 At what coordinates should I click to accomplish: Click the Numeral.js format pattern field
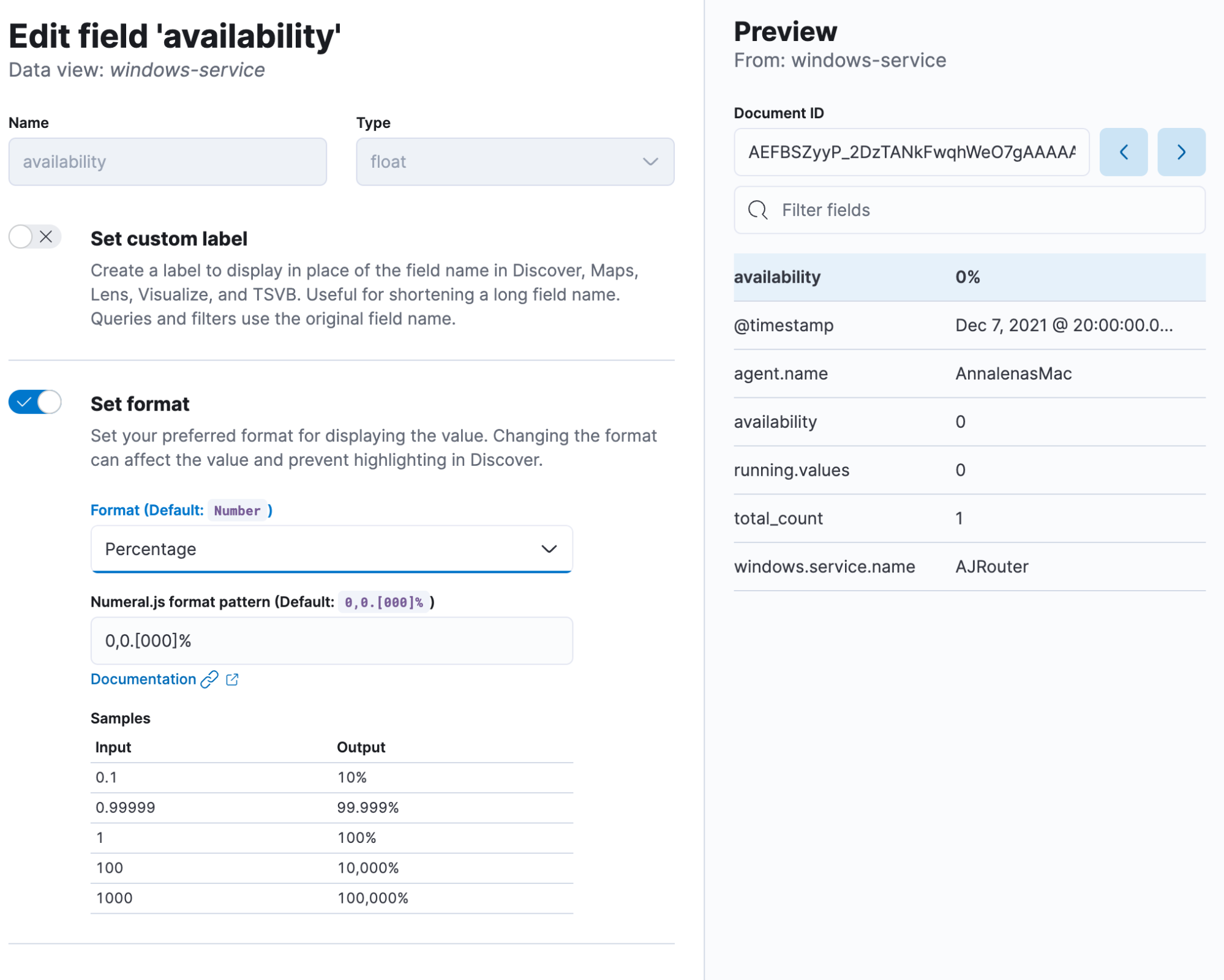pos(331,641)
